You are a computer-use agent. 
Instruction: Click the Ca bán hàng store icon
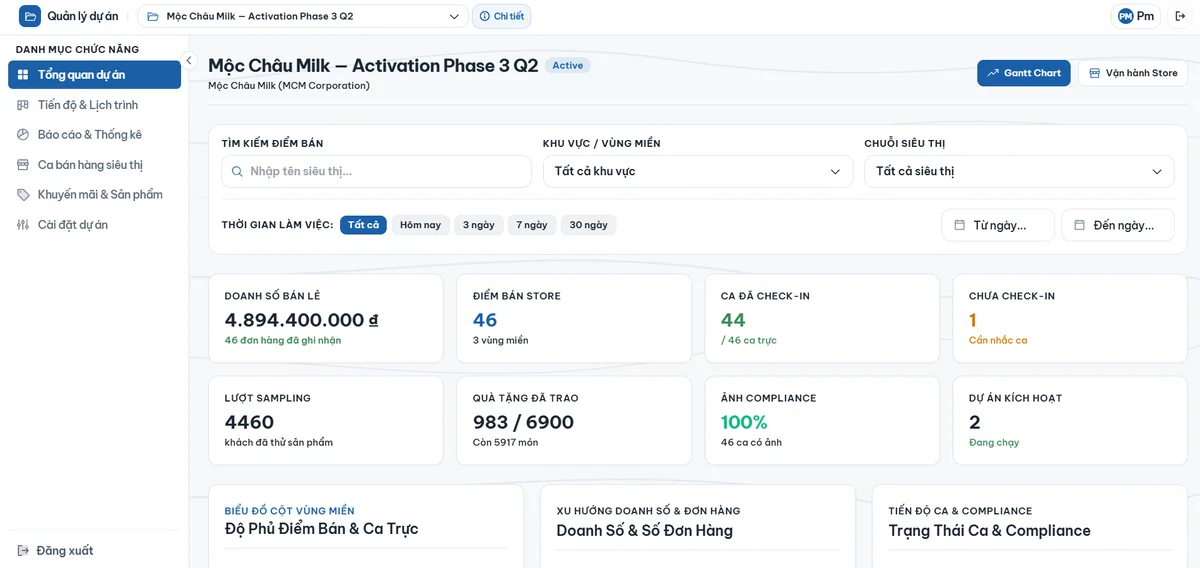23,165
